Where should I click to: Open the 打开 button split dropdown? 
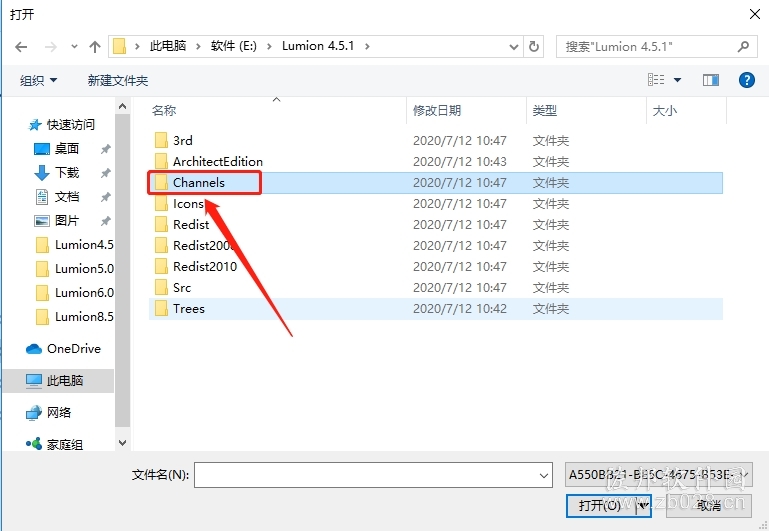point(643,505)
